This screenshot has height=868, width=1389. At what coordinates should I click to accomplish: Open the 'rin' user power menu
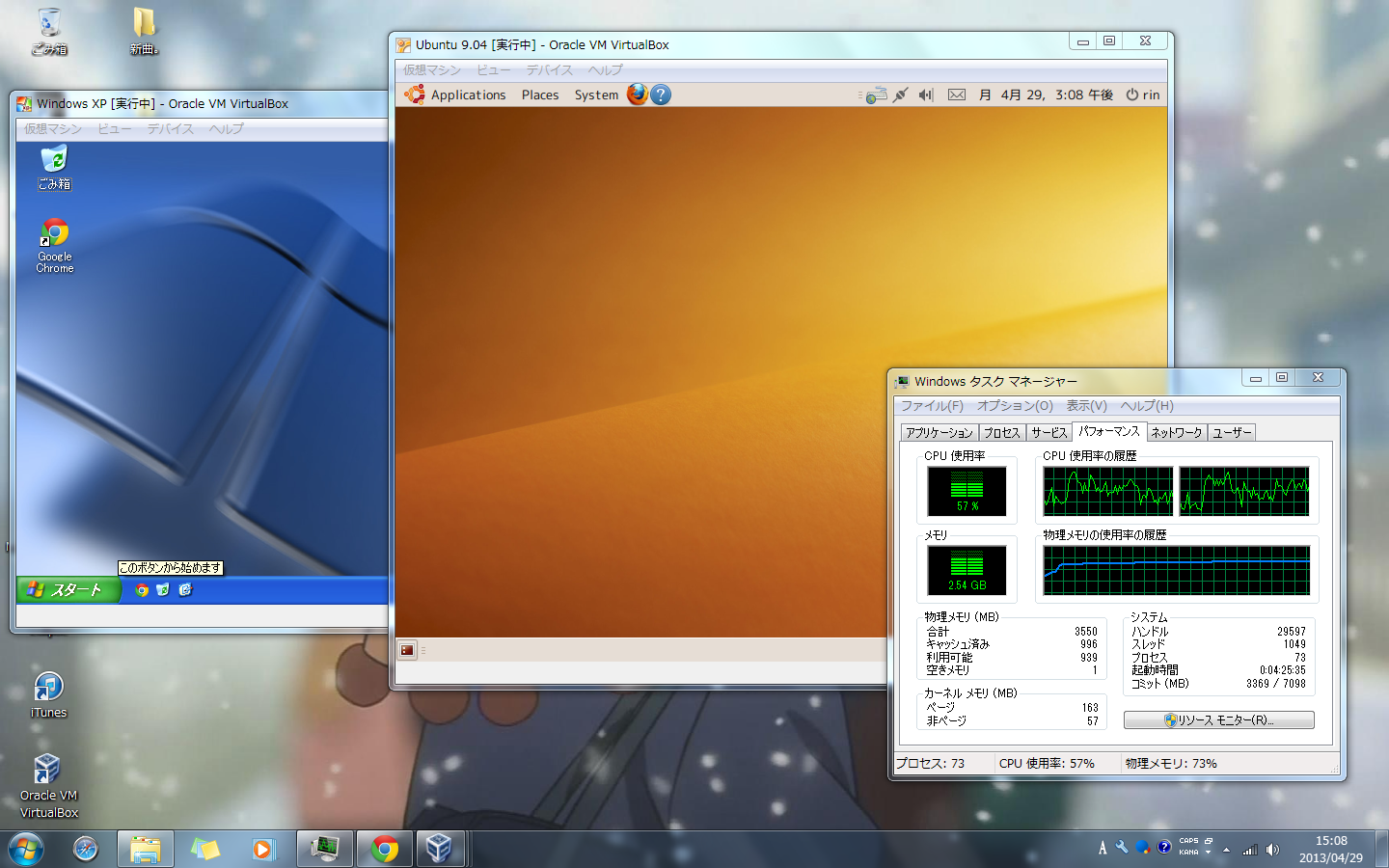[x=1143, y=95]
